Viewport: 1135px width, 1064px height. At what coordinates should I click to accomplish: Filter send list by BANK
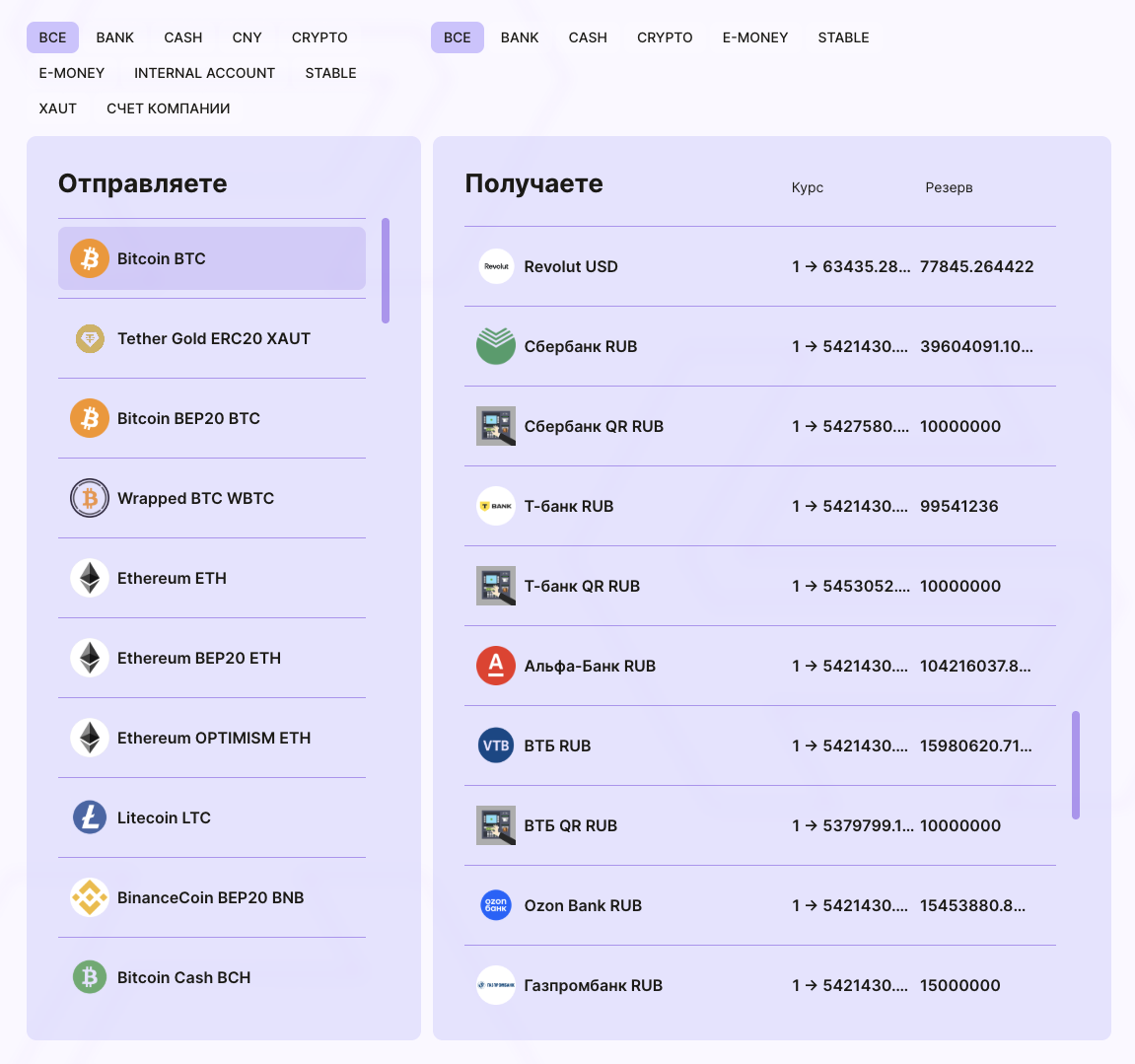(x=115, y=37)
